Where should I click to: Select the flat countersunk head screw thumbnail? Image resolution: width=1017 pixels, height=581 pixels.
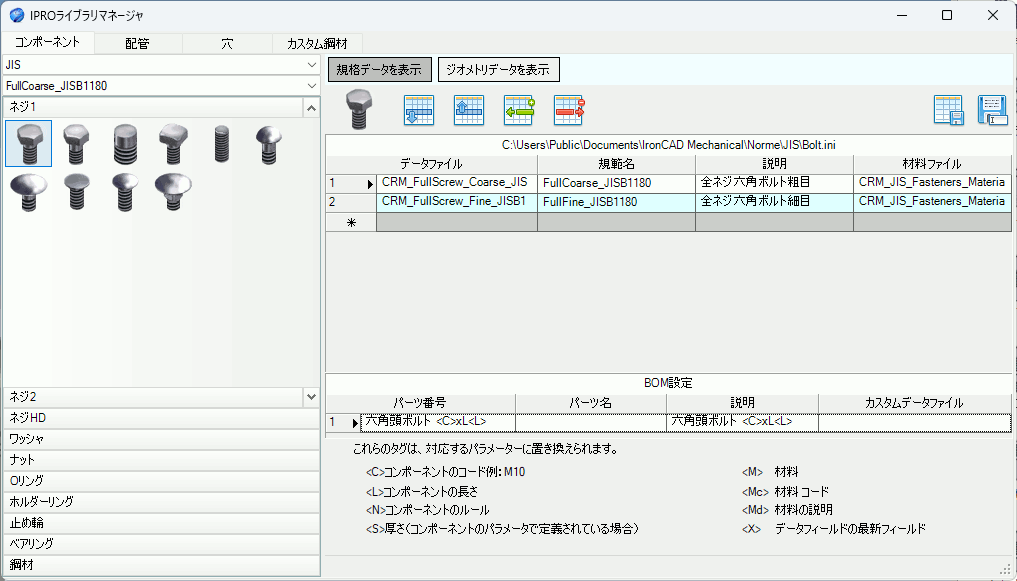[77, 192]
